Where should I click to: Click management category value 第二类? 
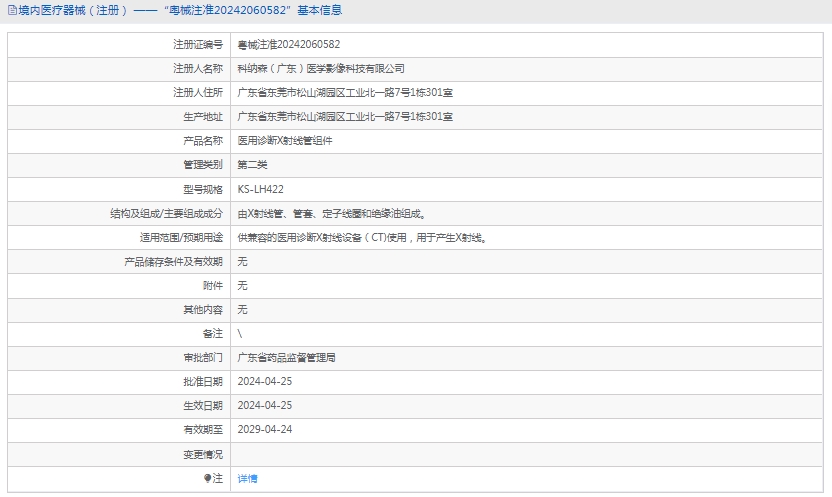click(252, 165)
